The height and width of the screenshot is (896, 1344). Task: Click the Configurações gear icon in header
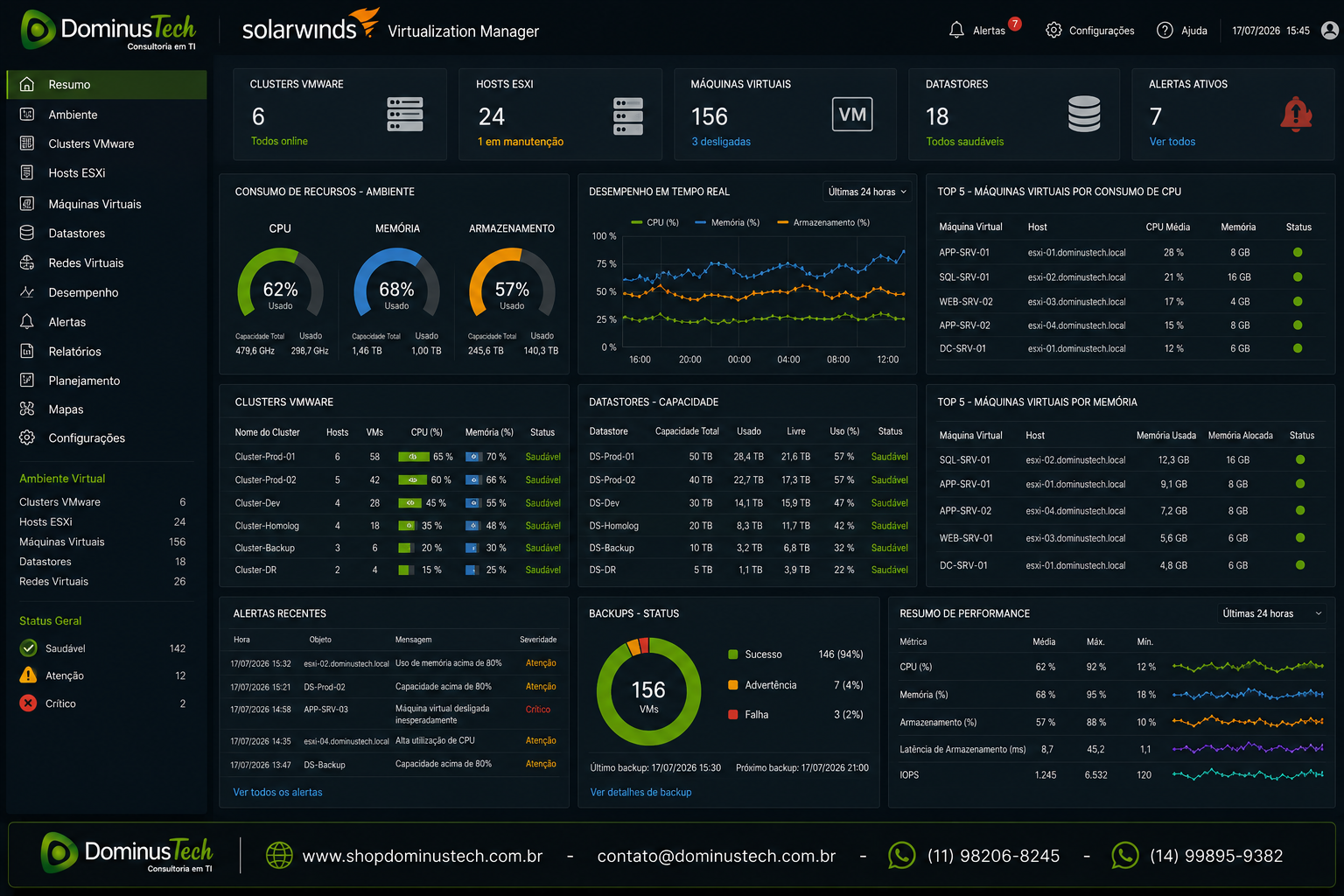tap(1053, 30)
